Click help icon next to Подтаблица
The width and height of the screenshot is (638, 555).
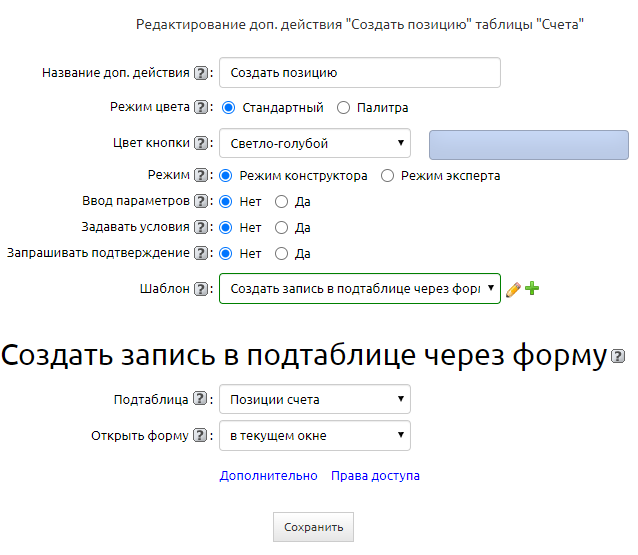click(x=201, y=400)
